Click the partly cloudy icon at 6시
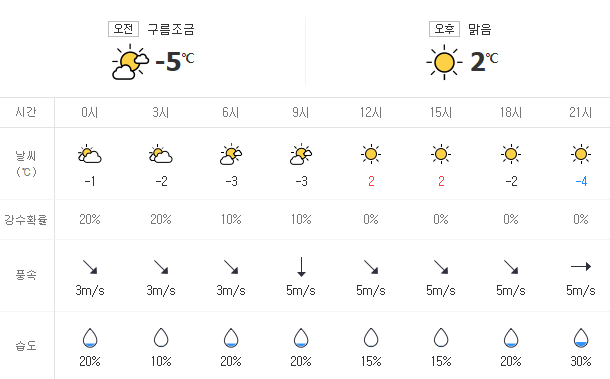This screenshot has width=610, height=379. point(231,154)
